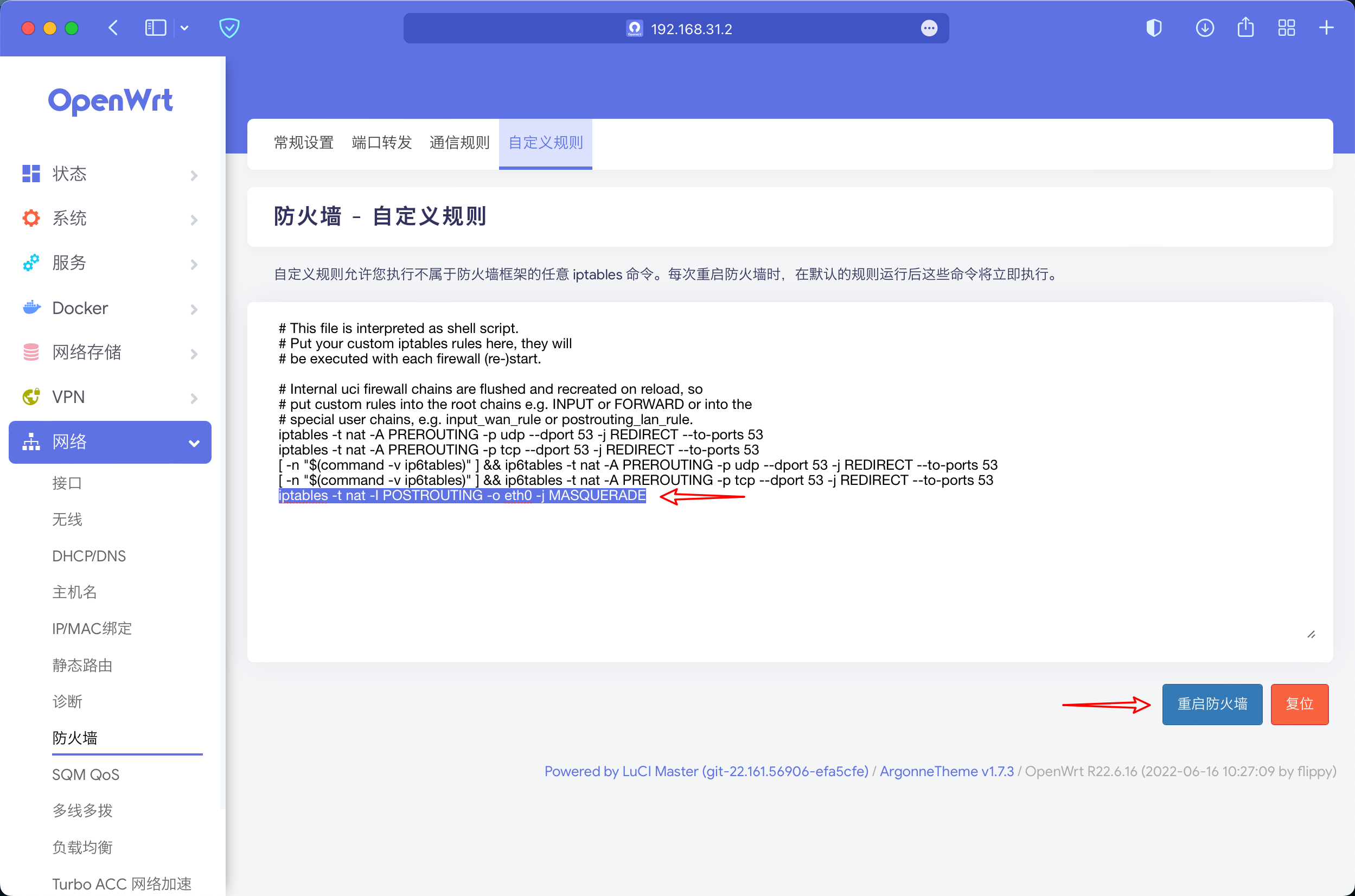
Task: Open the 多线多拨 submenu item
Action: (x=82, y=810)
